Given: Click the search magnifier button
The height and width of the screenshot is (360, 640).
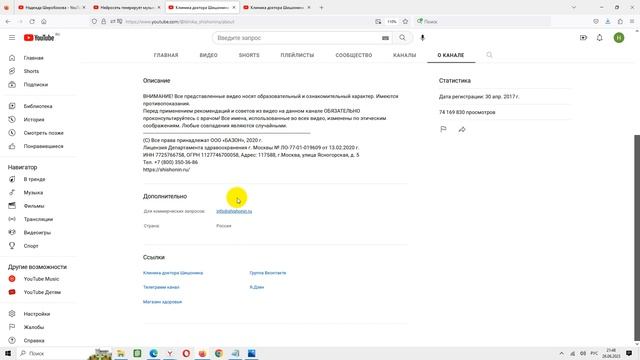Looking at the screenshot, I should (402, 38).
